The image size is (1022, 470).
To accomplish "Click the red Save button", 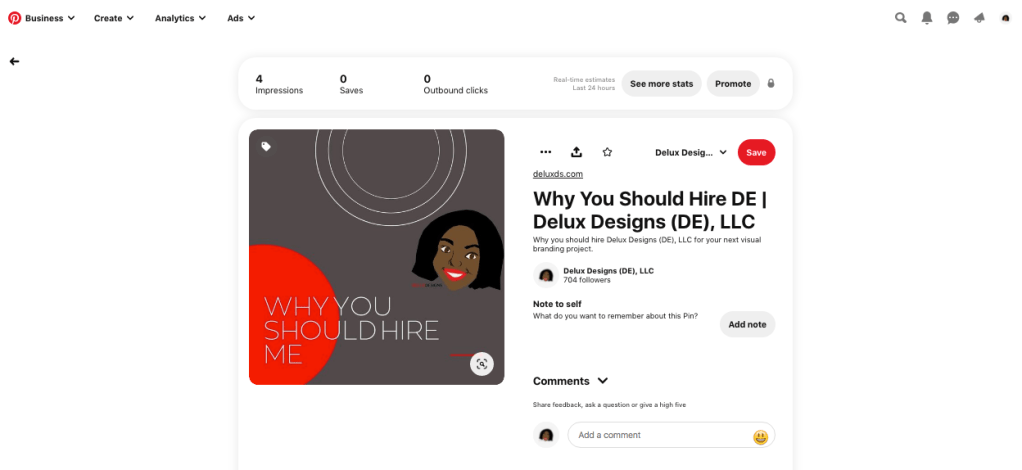I will coord(756,153).
